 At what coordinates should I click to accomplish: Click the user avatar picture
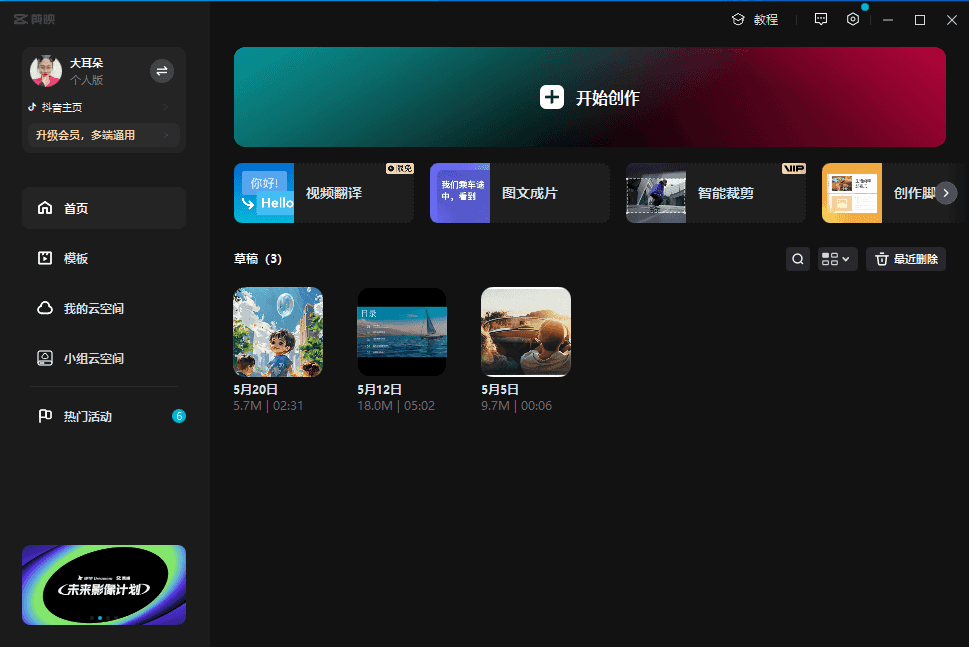[46, 71]
